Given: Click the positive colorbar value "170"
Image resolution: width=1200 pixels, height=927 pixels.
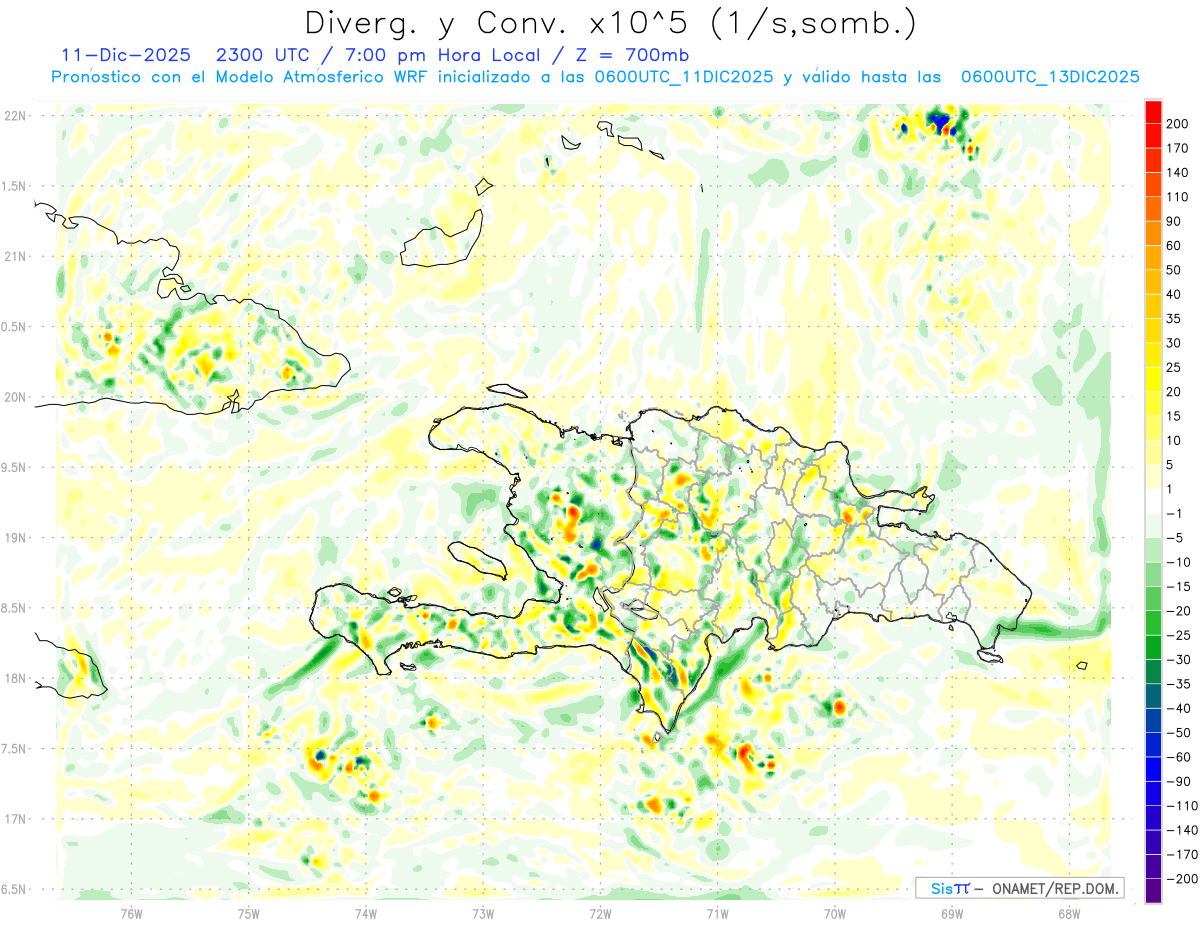Looking at the screenshot, I should coord(1178,148).
